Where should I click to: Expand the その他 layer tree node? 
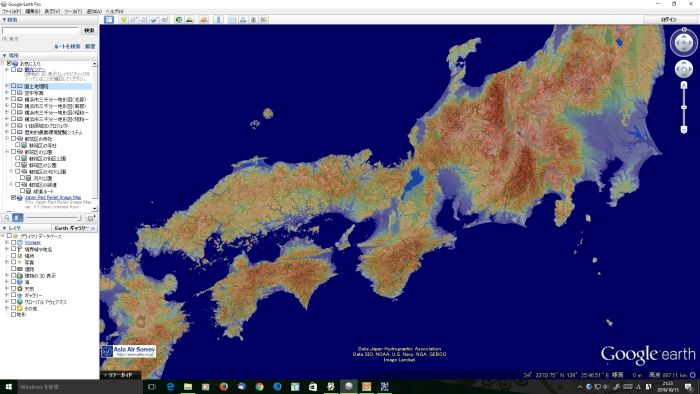click(7, 308)
